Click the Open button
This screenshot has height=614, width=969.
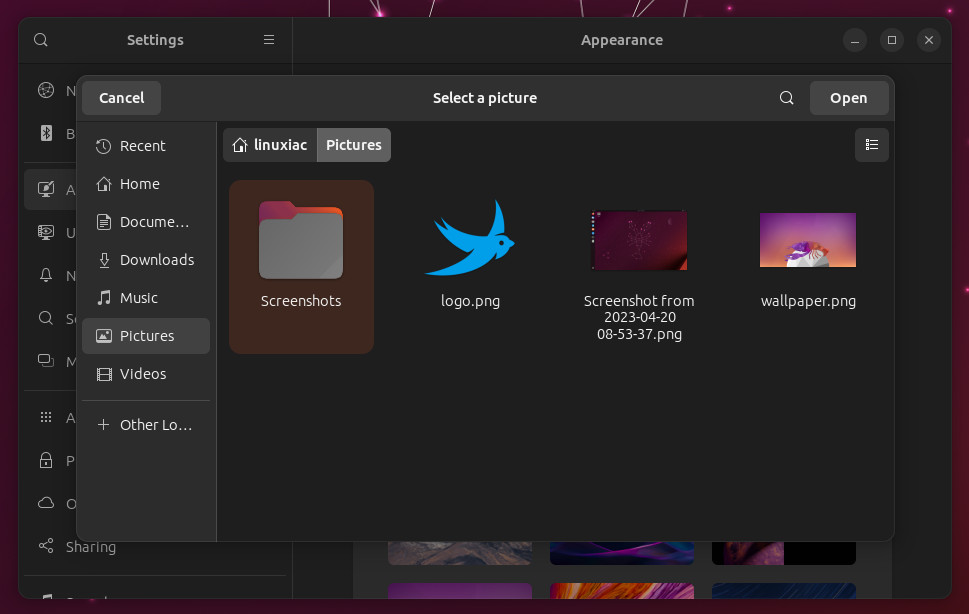pyautogui.click(x=848, y=98)
